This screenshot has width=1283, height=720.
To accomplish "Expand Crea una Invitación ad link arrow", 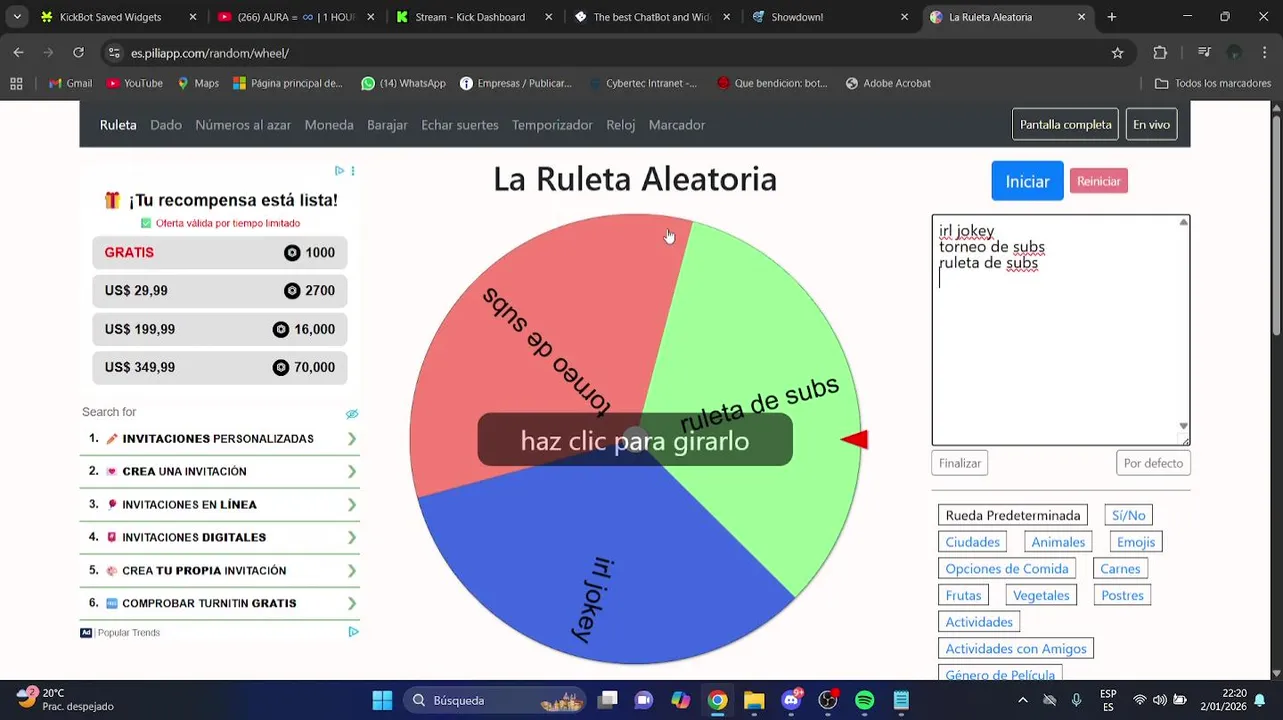I will pyautogui.click(x=352, y=472).
